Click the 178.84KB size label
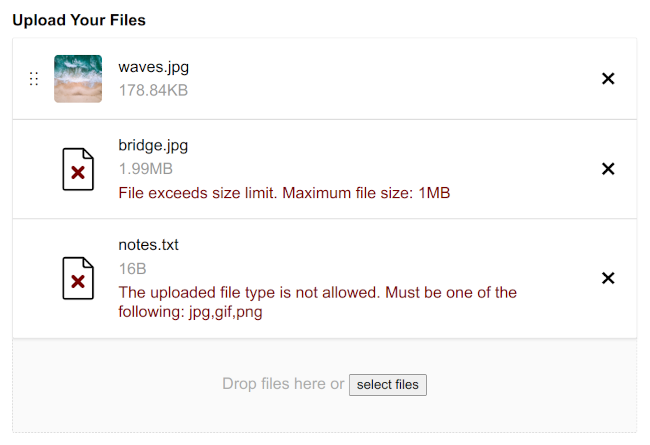Screen dimensions: 650x445 pyautogui.click(x=153, y=90)
